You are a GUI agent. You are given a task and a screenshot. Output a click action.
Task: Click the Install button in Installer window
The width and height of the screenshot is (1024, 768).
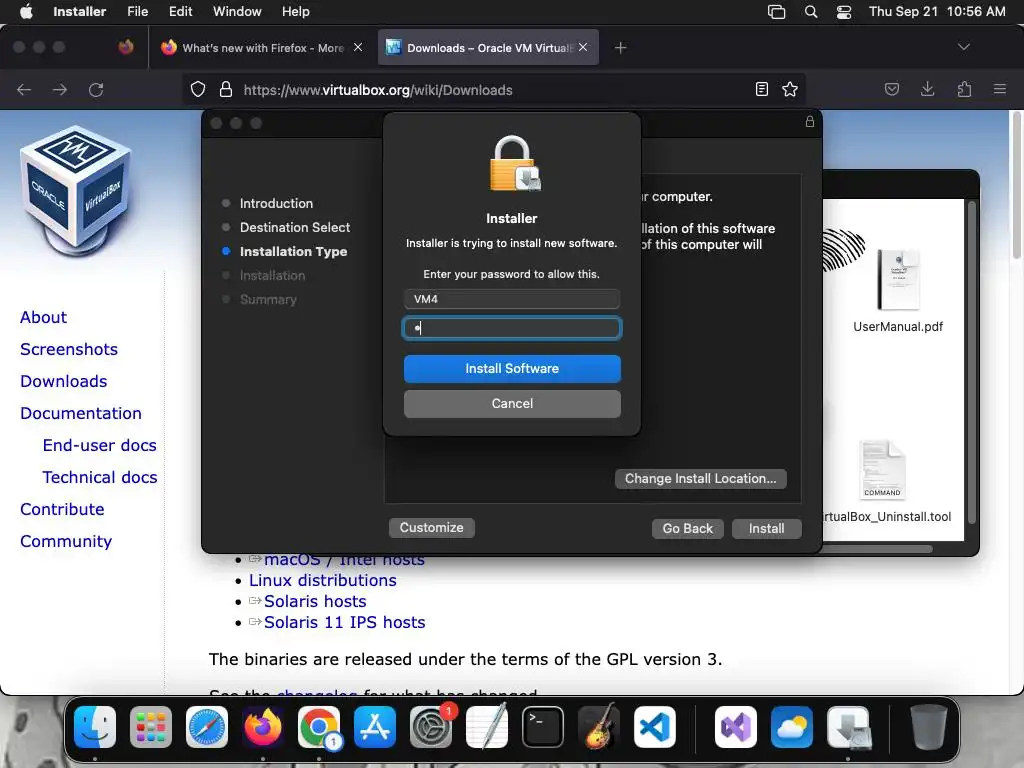click(x=766, y=528)
